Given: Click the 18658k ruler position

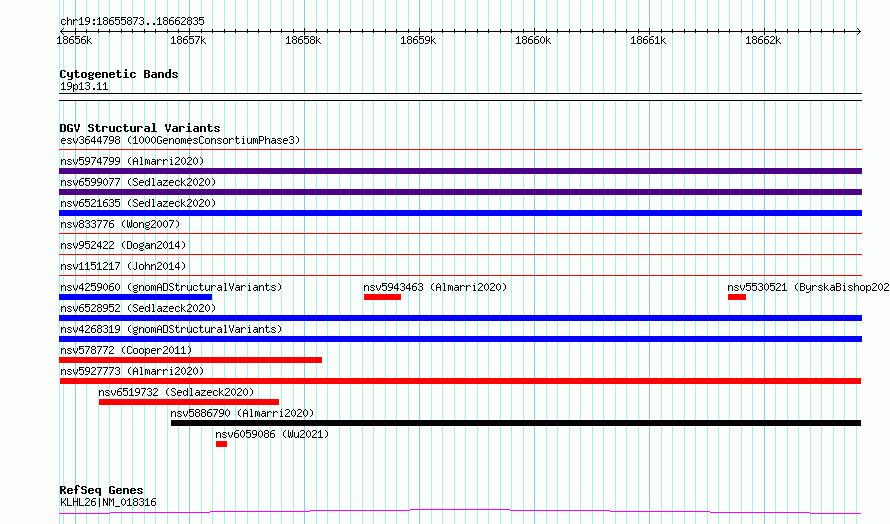Looking at the screenshot, I should point(303,40).
